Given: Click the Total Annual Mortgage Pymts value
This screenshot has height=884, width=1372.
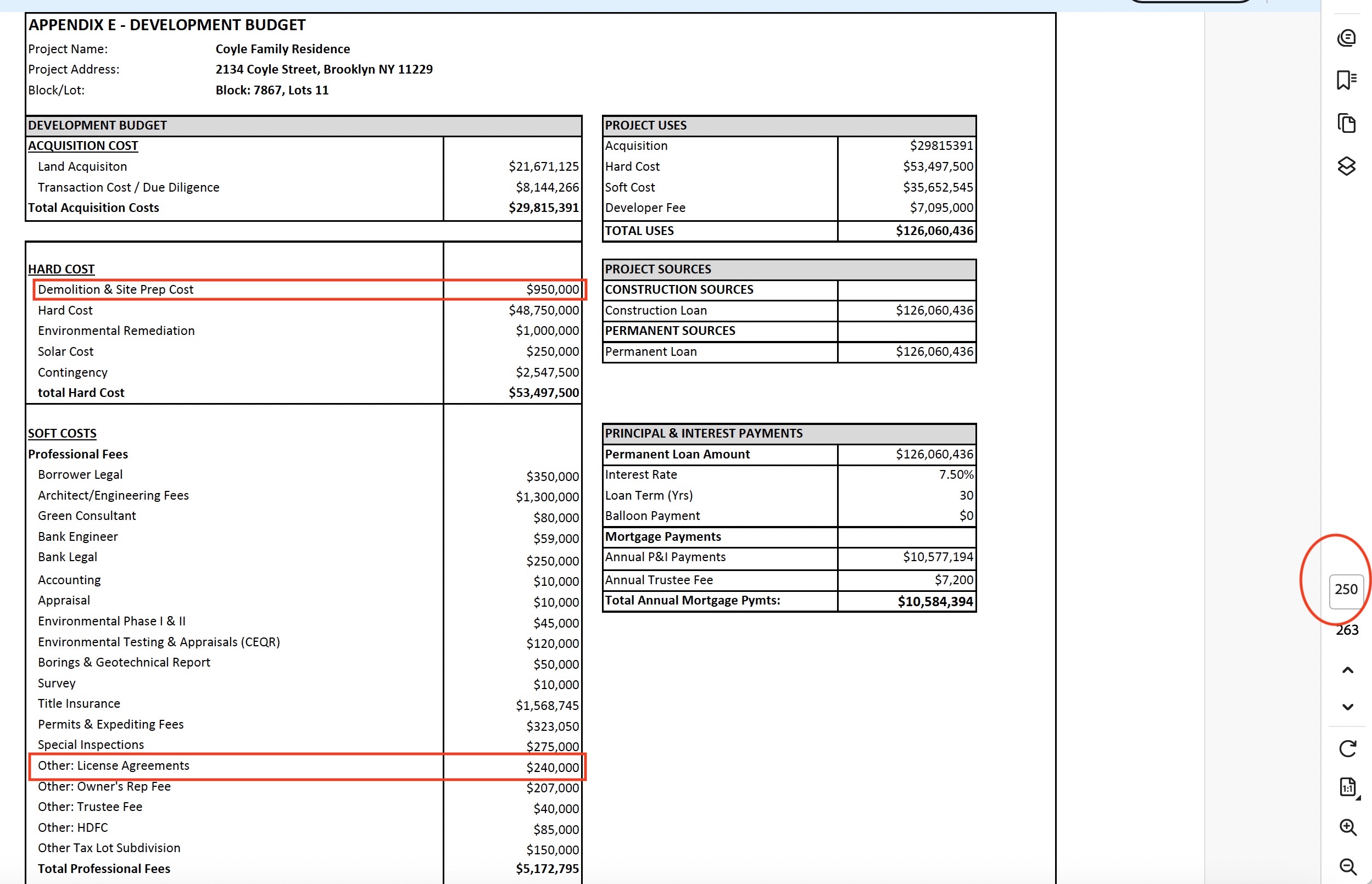Looking at the screenshot, I should (935, 601).
